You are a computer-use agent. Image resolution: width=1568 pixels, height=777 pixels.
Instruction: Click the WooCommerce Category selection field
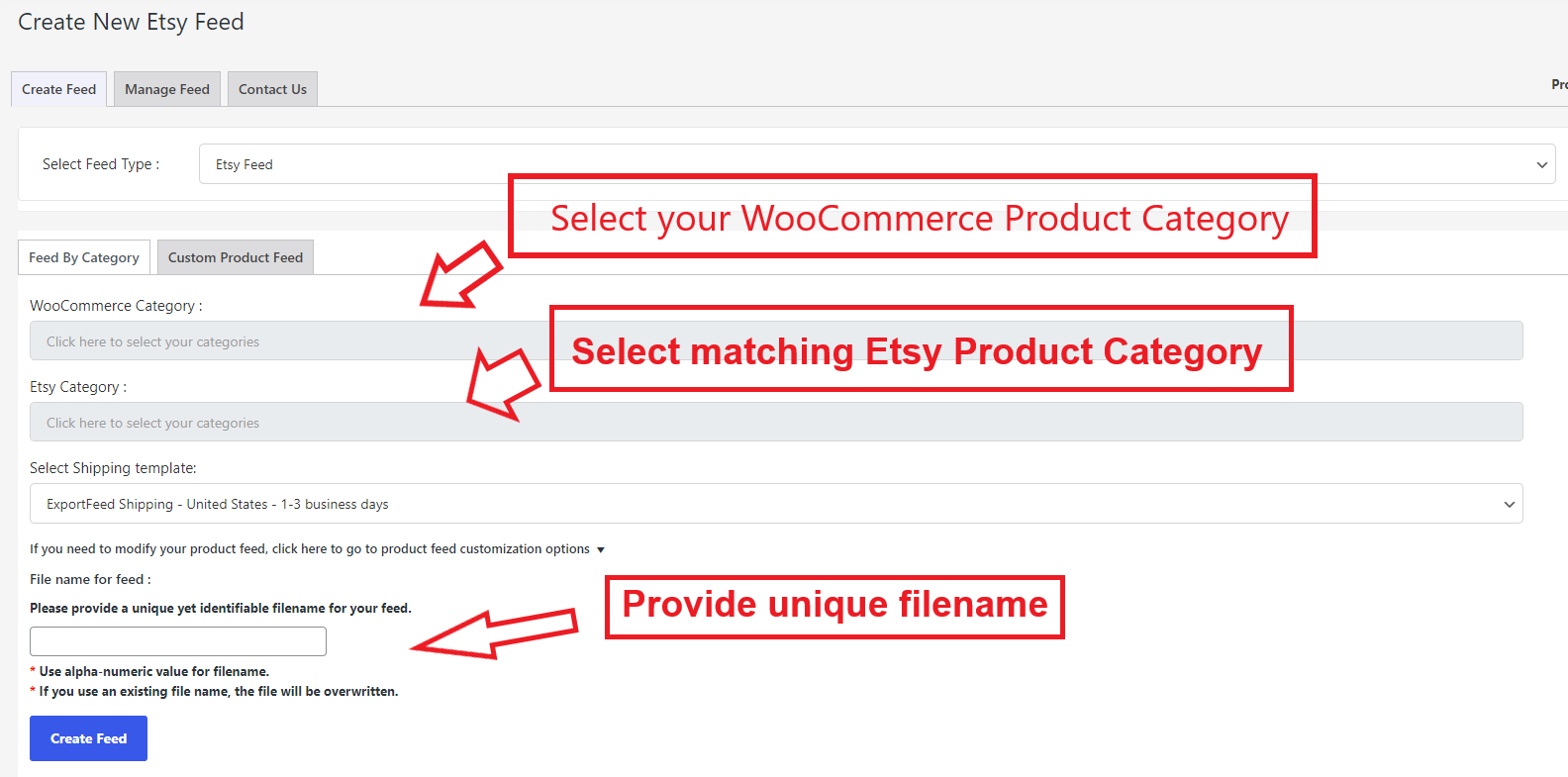396,340
